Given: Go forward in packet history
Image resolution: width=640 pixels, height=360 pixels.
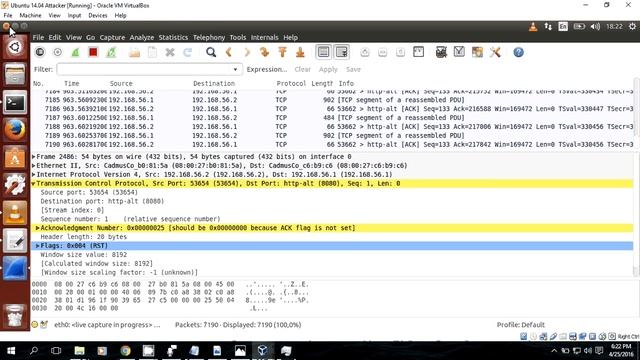Looking at the screenshot, I should click(247, 52).
